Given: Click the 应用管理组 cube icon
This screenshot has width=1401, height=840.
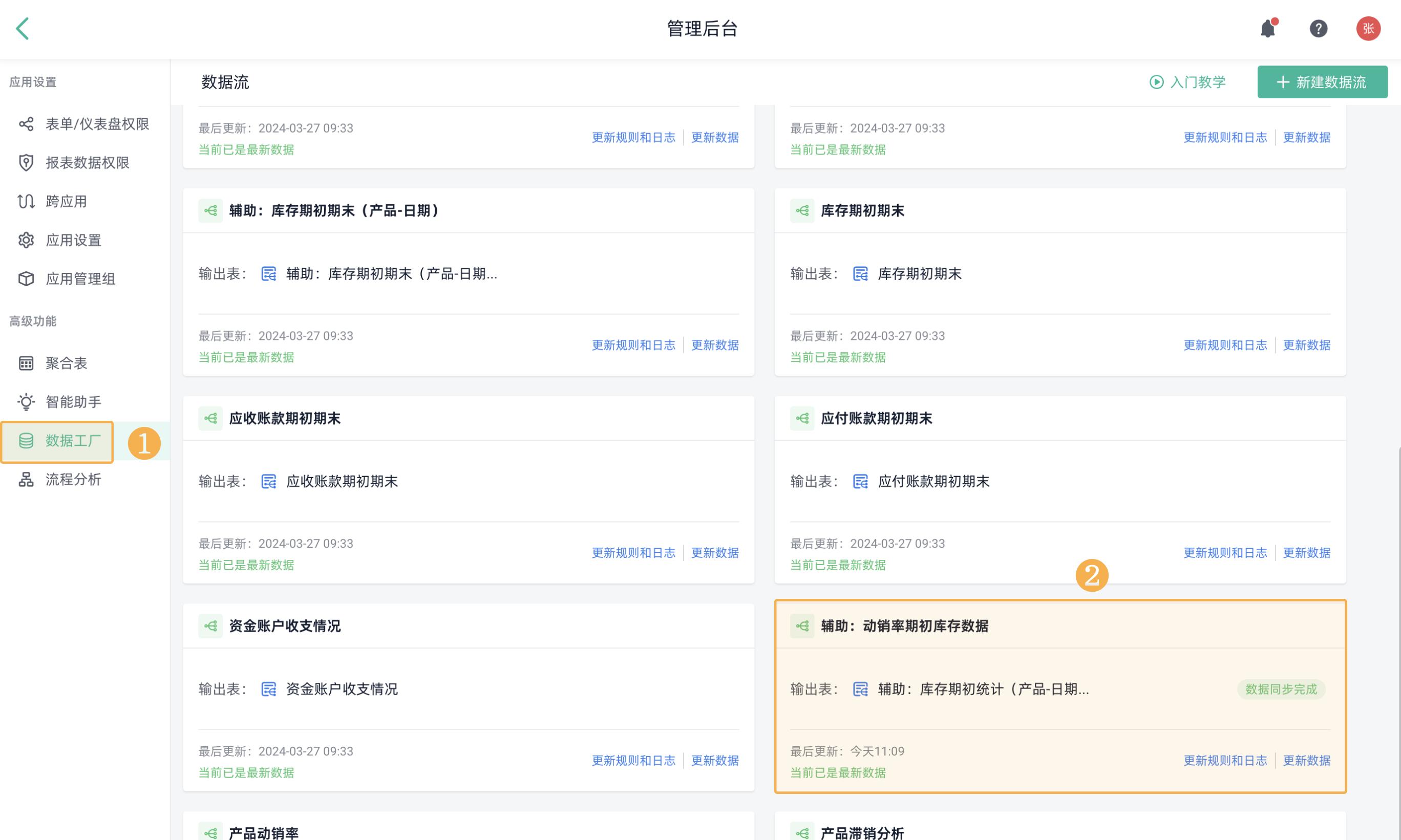Looking at the screenshot, I should (26, 278).
